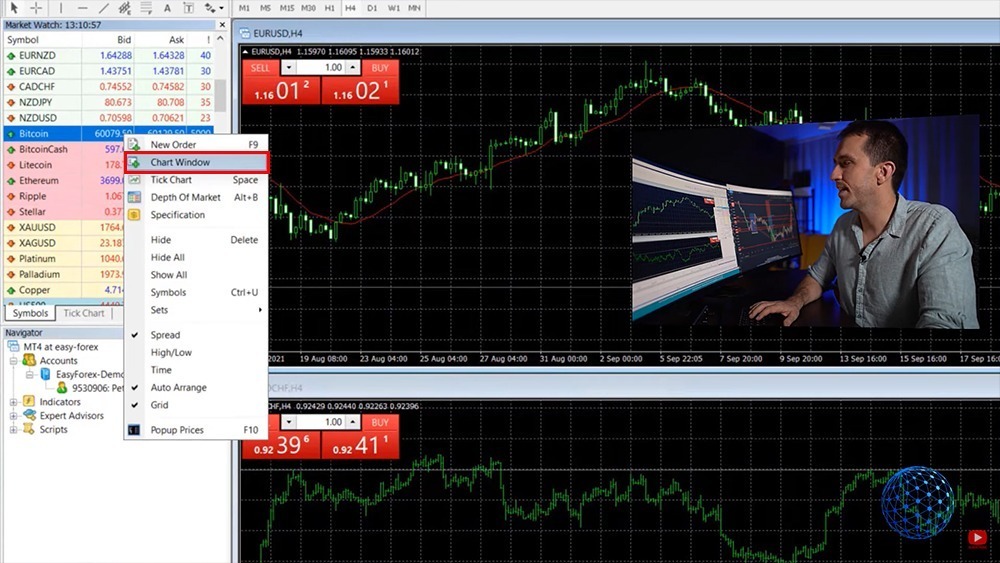1000x563 pixels.
Task: Toggle Auto Arrange option
Action: [x=196, y=388]
